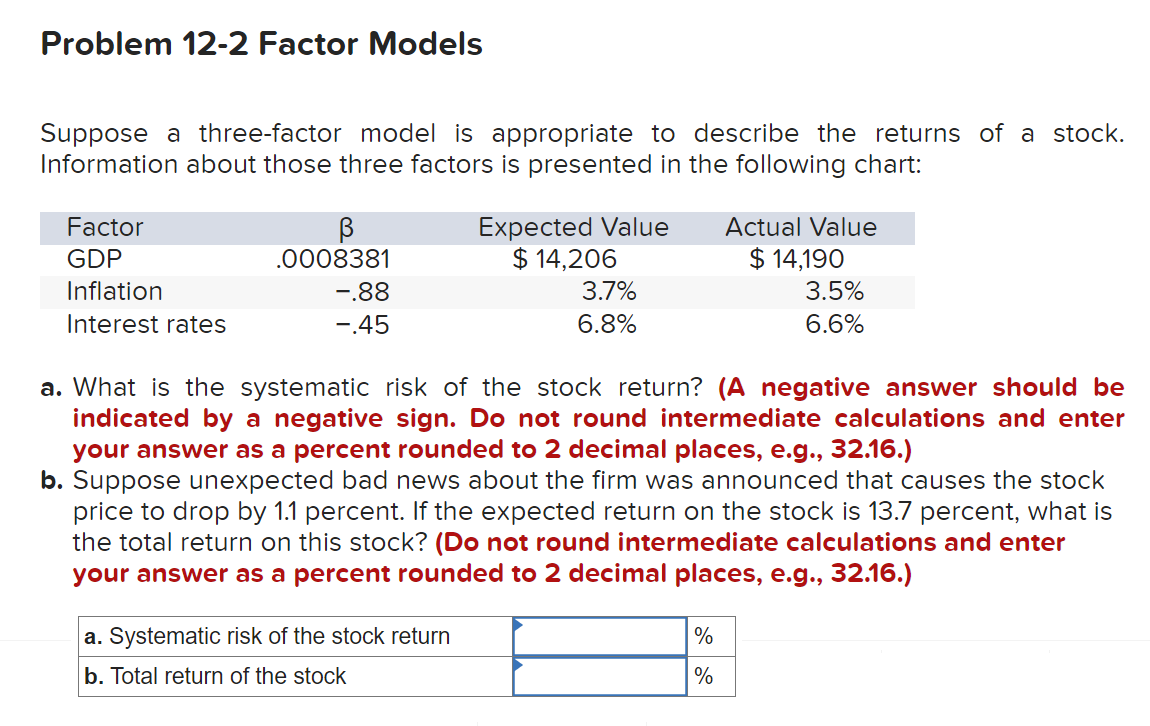Select the $14,206 expected GDP value
The width and height of the screenshot is (1150, 726).
pyautogui.click(x=567, y=259)
